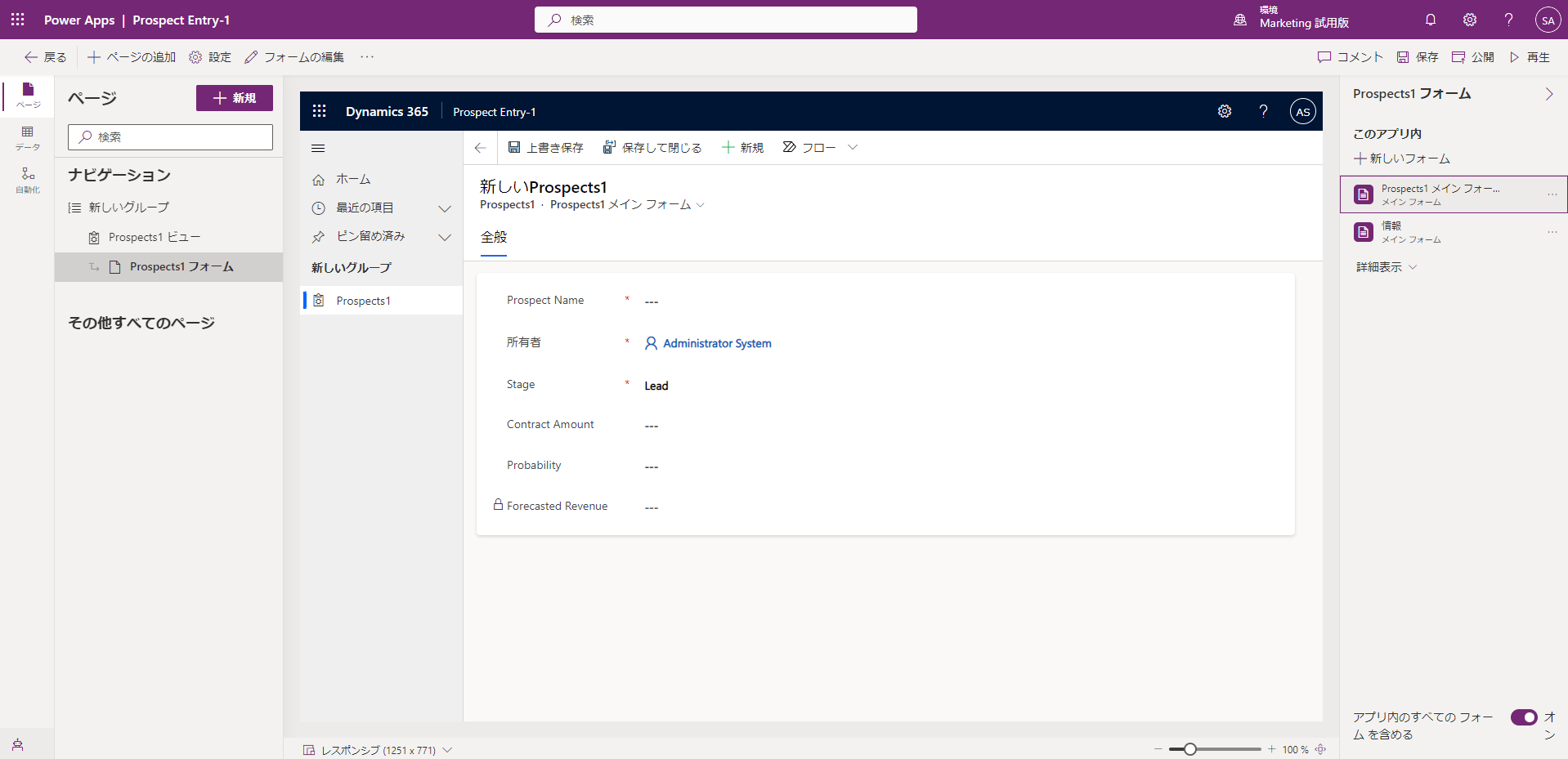Open the top toolbar overflow ellipsis
The height and width of the screenshot is (759, 1568).
367,57
